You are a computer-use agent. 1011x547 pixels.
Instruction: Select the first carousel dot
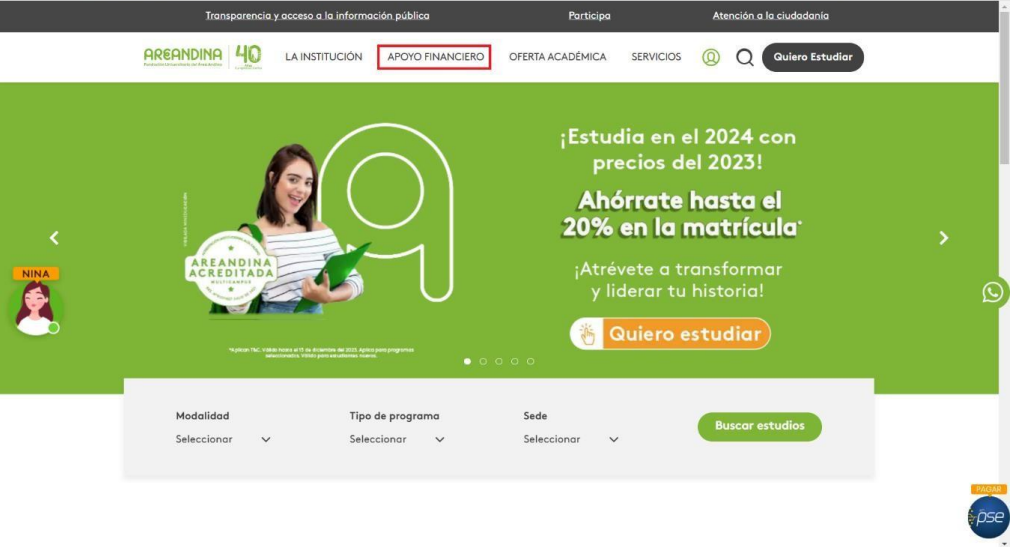tap(467, 361)
